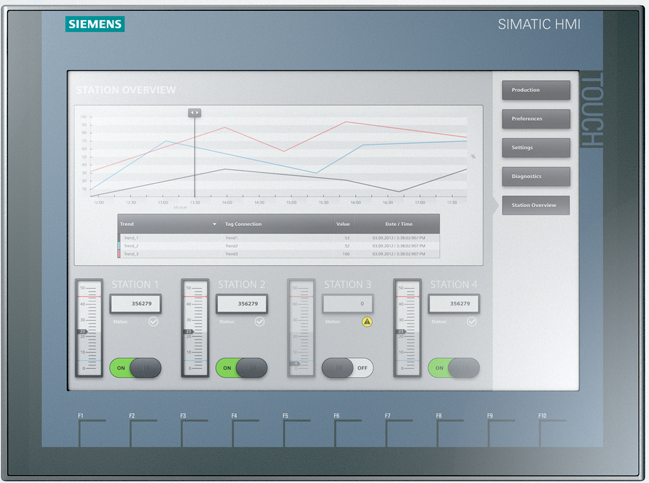Click the Station 2 value field 356279
Image resolution: width=649 pixels, height=483 pixels.
tap(241, 303)
